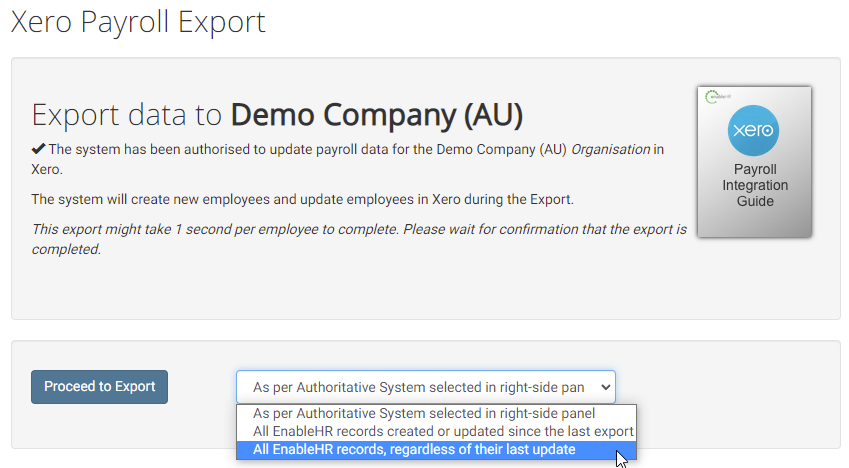849x468 pixels.
Task: Open the Payroll Integration Guide thumbnail
Action: click(754, 162)
